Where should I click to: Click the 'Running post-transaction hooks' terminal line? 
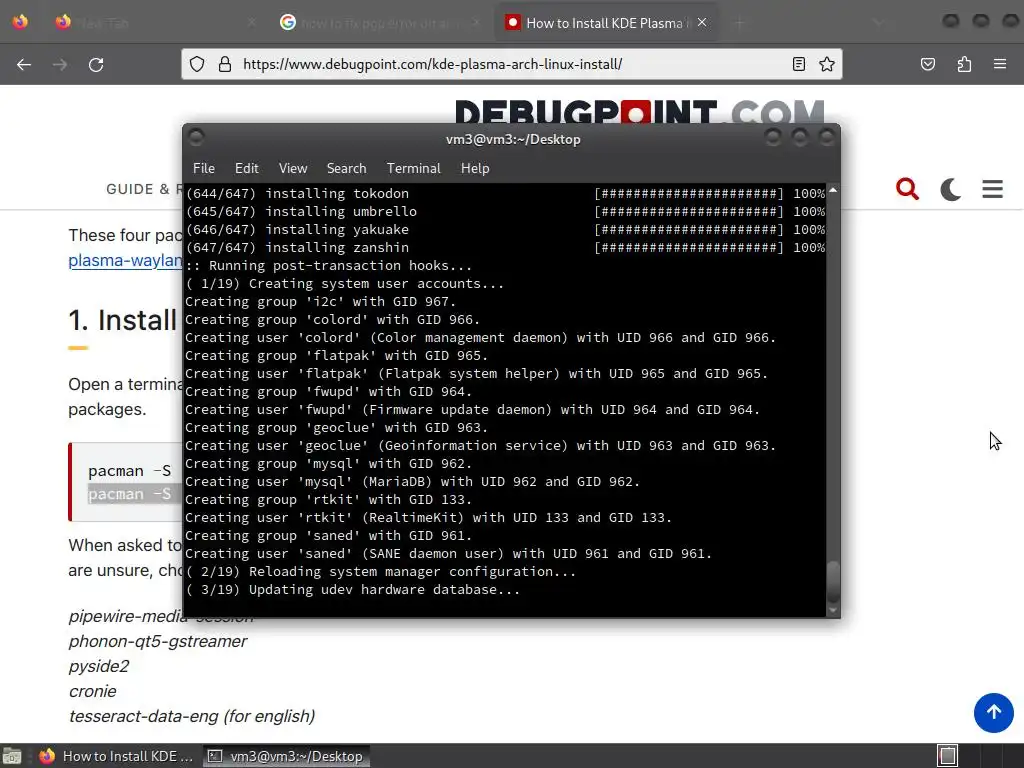328,266
